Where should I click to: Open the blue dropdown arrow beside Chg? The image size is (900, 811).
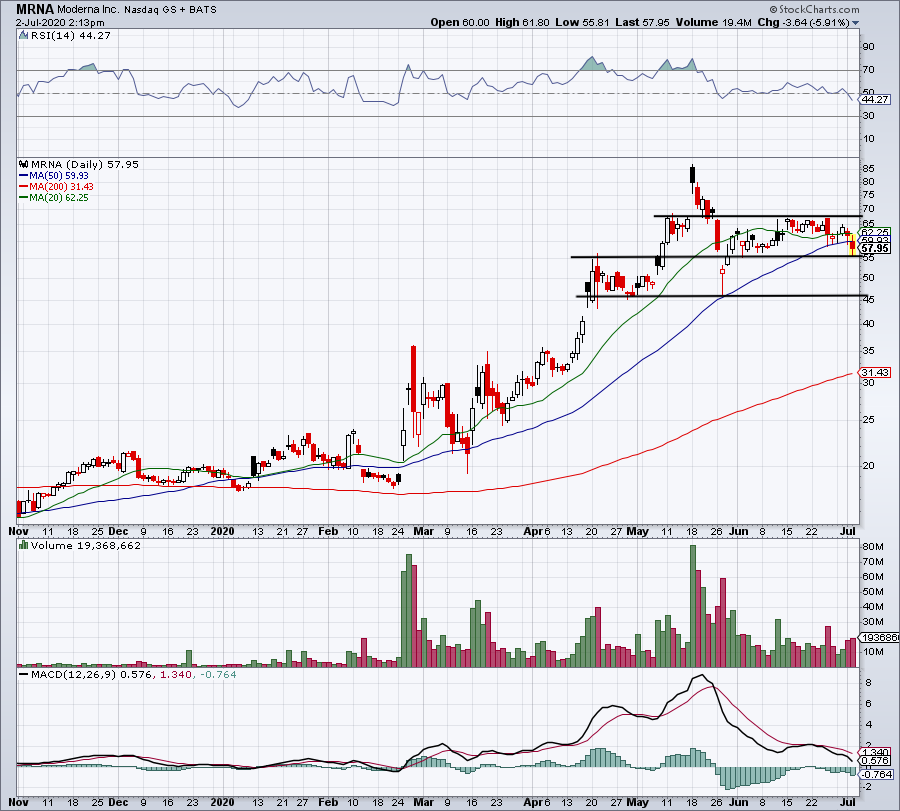click(856, 23)
